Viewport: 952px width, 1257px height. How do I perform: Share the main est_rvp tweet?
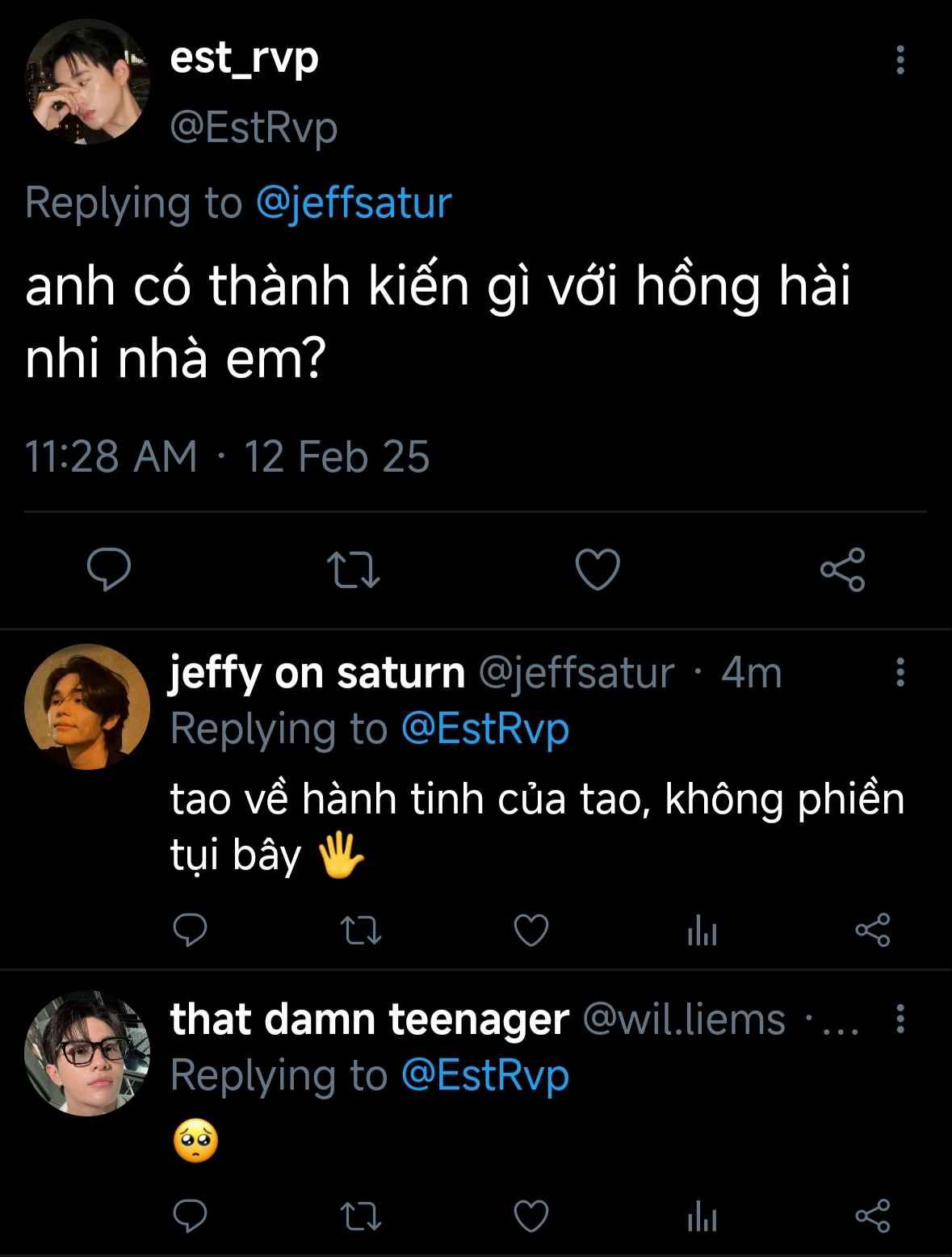(843, 570)
